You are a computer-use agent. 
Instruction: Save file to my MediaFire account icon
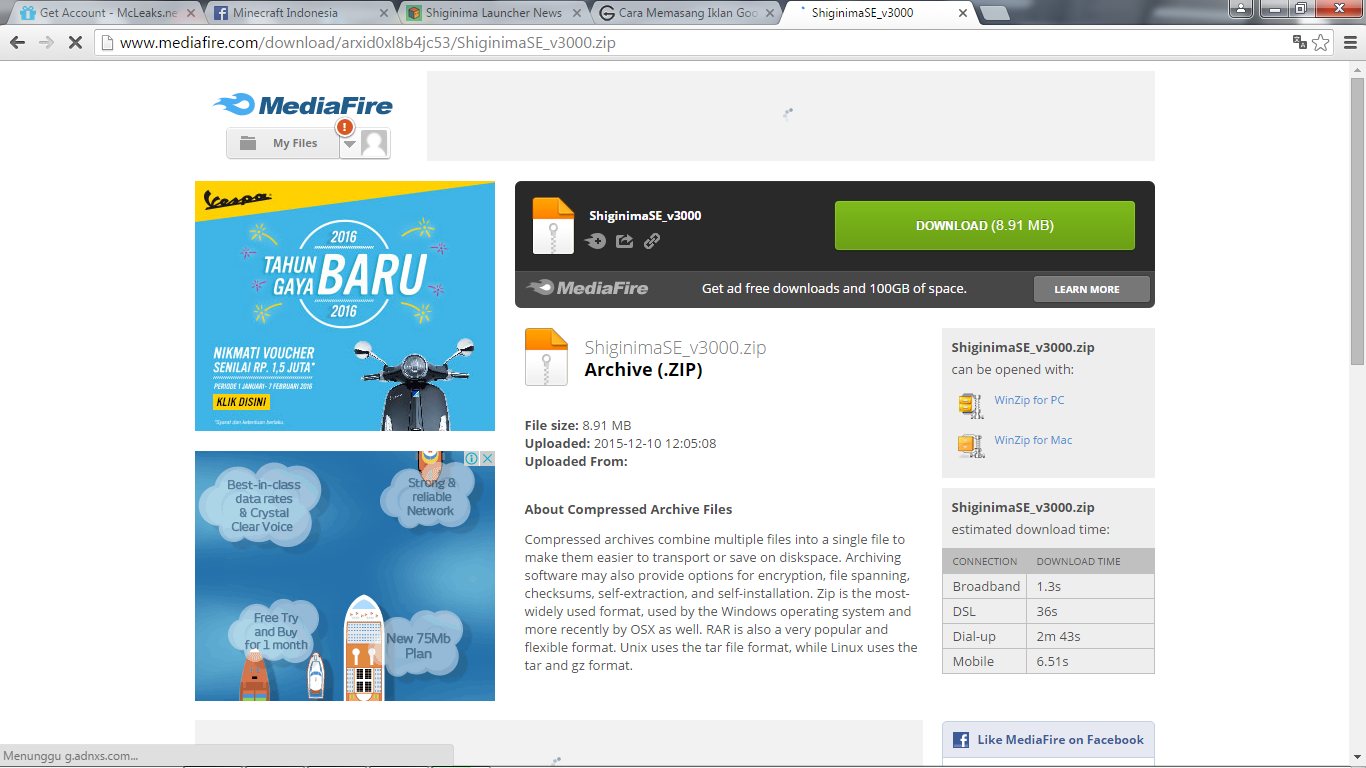point(595,241)
